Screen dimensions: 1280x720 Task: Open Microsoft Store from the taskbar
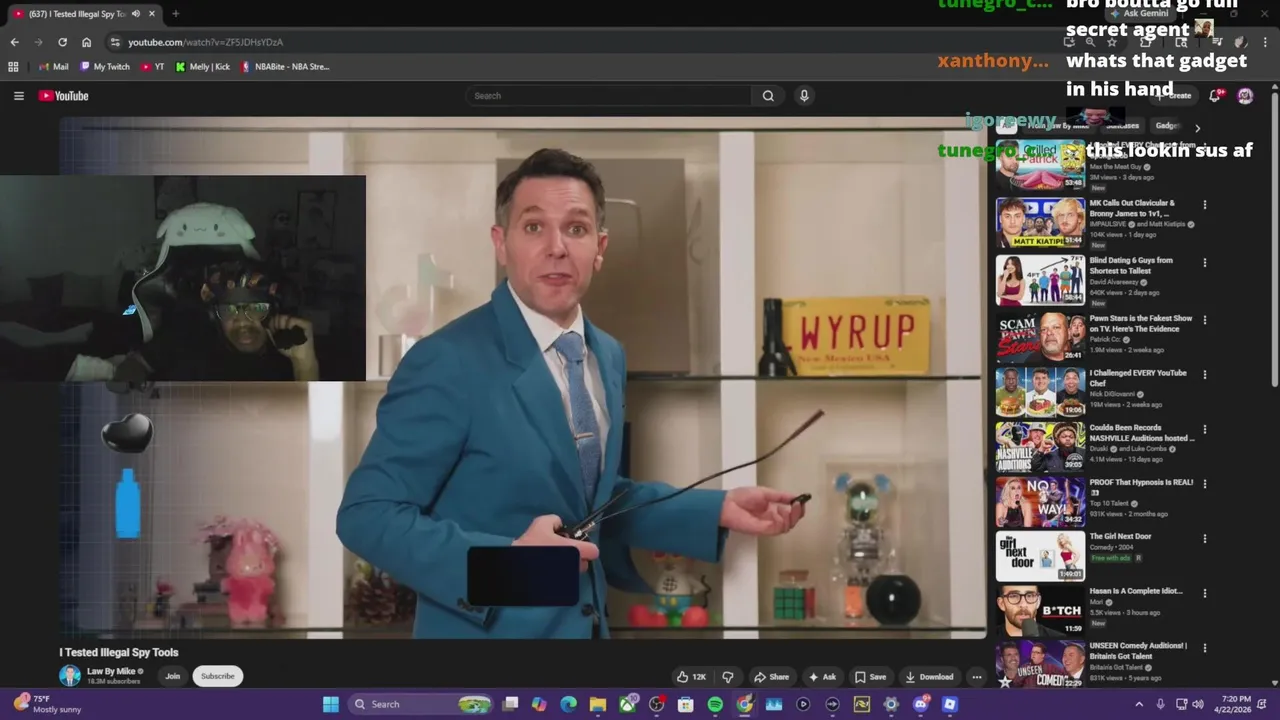[x=685, y=704]
